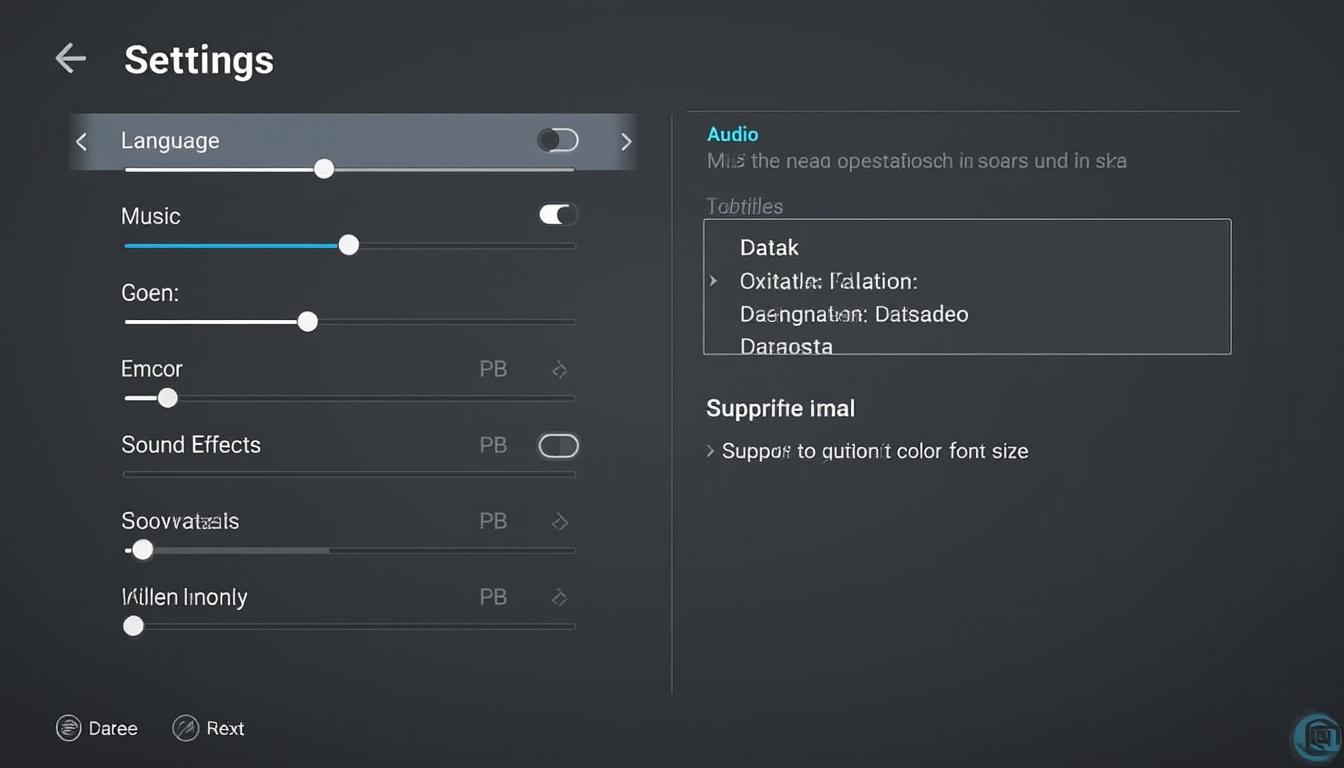
Task: Choose Daengnaten: Datsadeo list entry
Action: pos(853,314)
